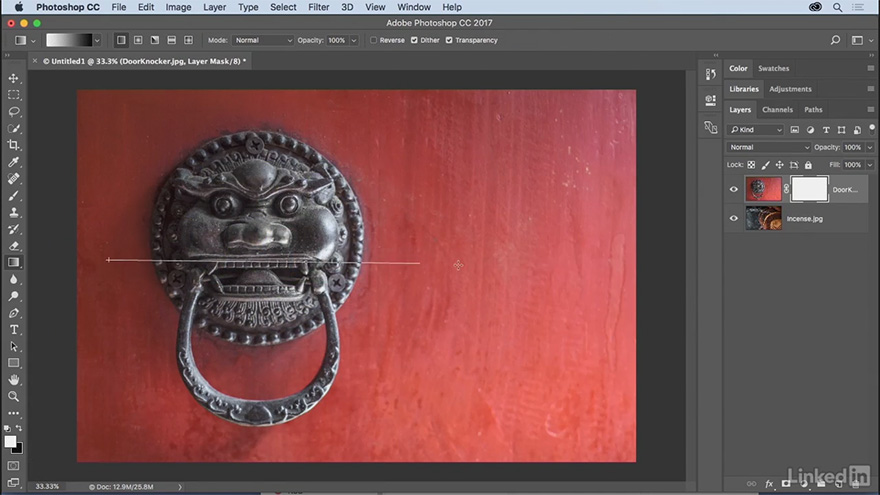Toggle lock all

[808, 165]
